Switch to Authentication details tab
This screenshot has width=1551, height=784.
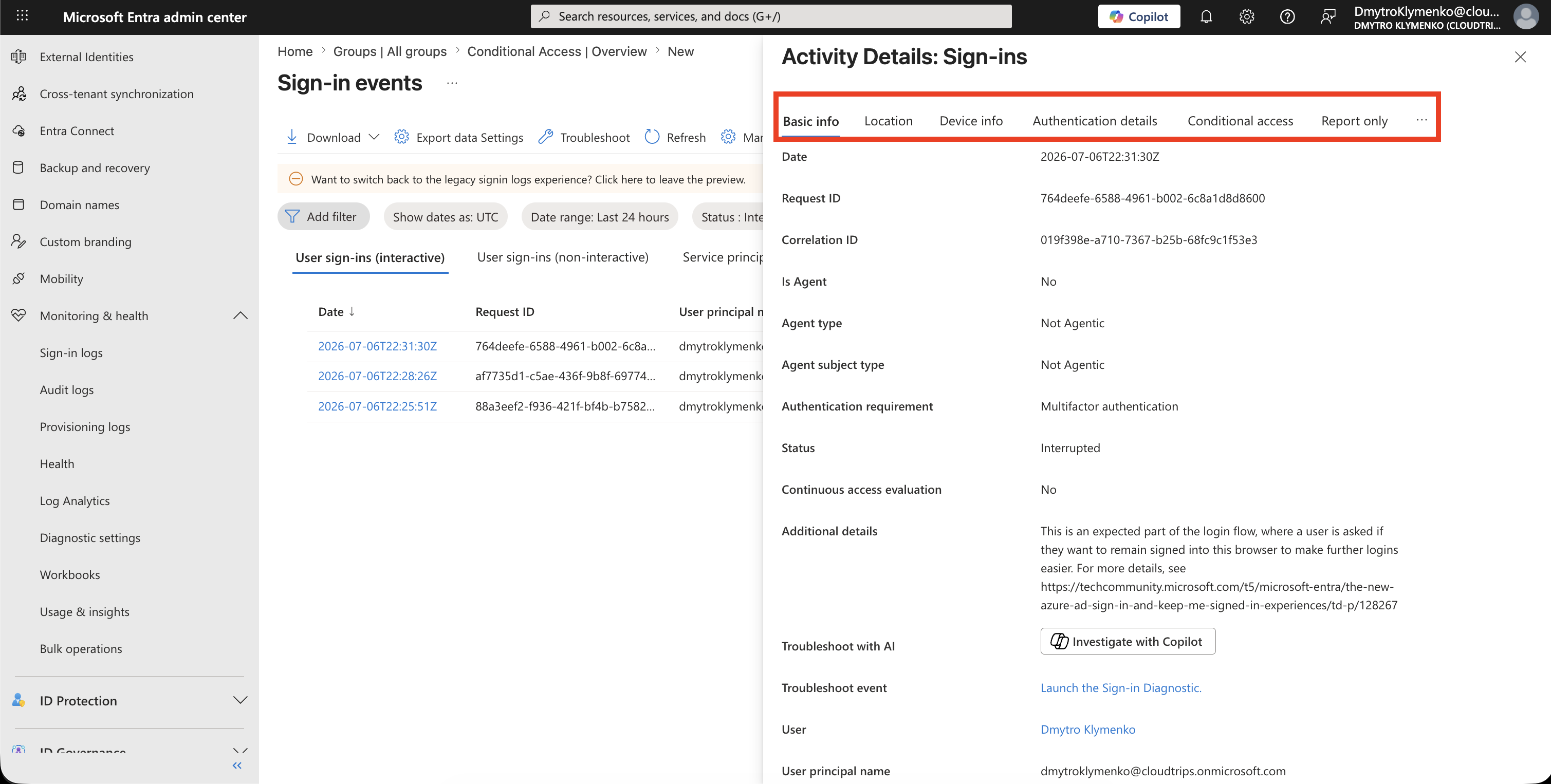(1095, 121)
